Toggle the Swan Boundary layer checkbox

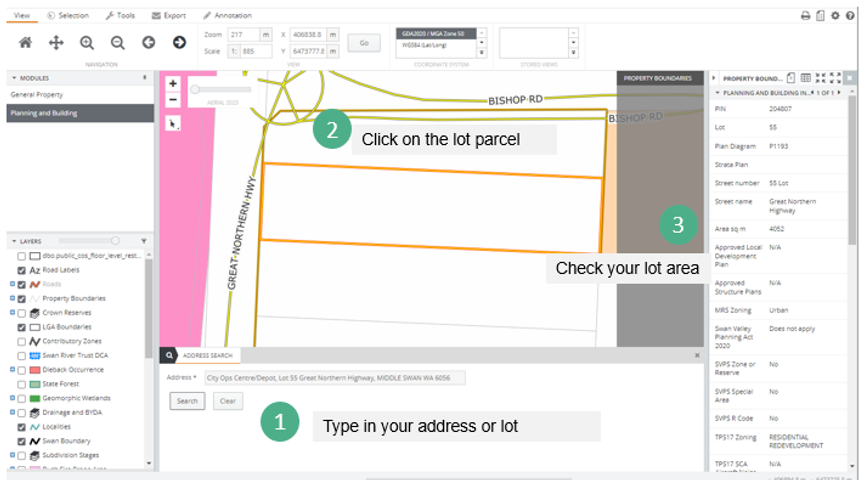22,440
